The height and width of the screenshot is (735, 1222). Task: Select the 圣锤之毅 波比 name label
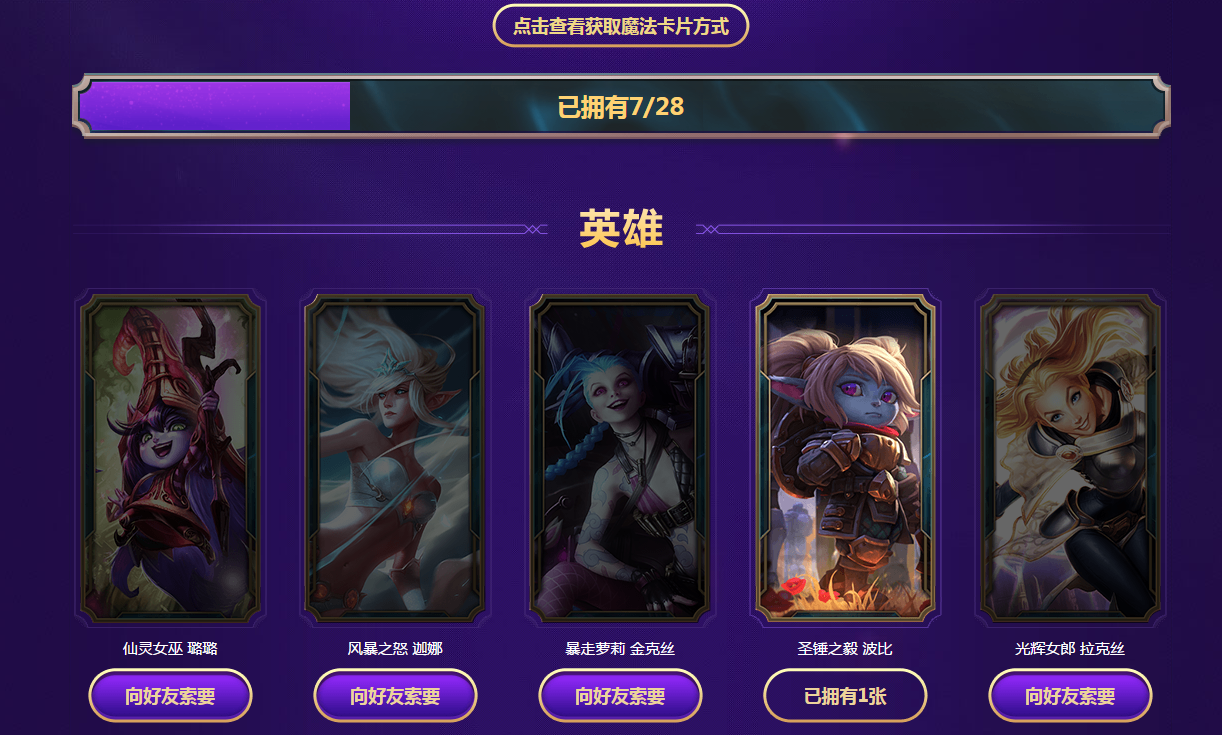click(x=845, y=649)
